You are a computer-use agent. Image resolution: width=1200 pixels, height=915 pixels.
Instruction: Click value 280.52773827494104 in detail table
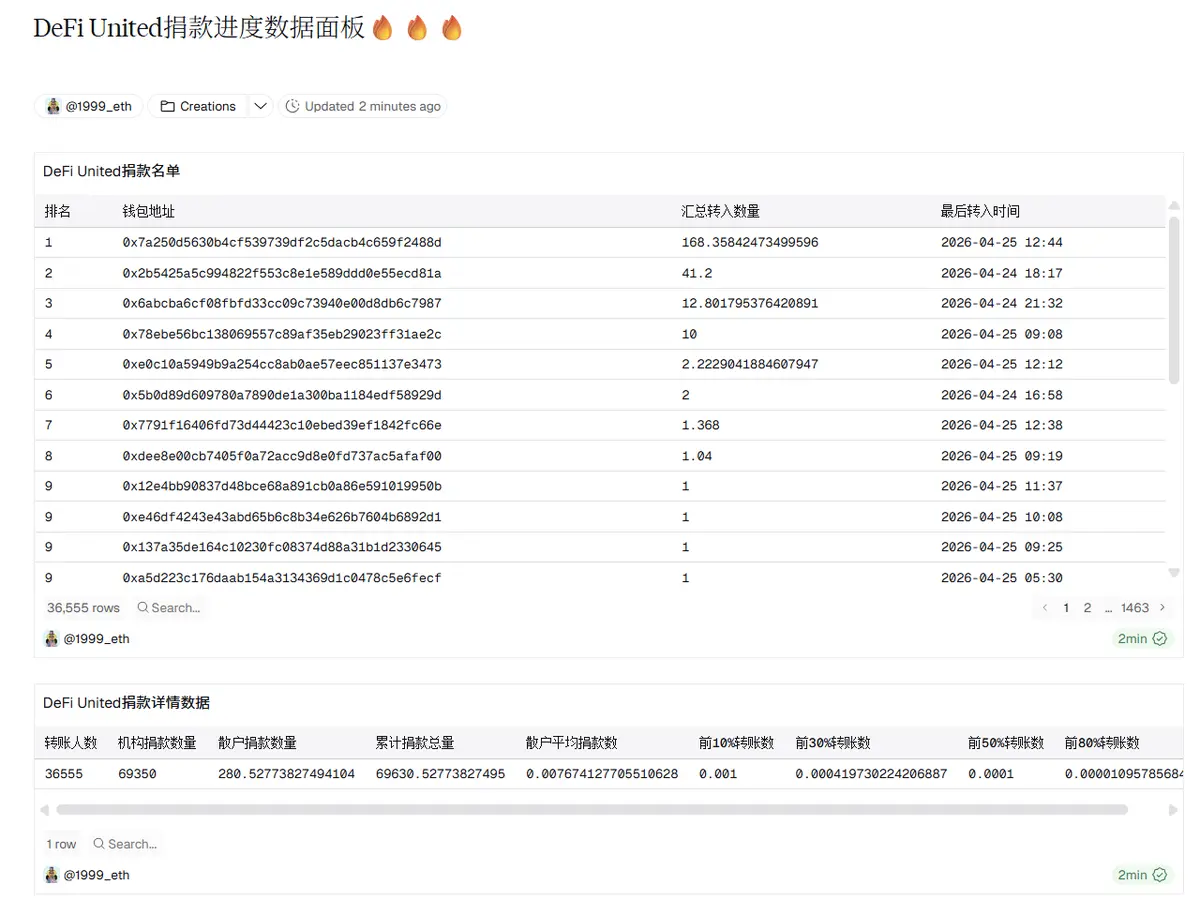pos(286,774)
